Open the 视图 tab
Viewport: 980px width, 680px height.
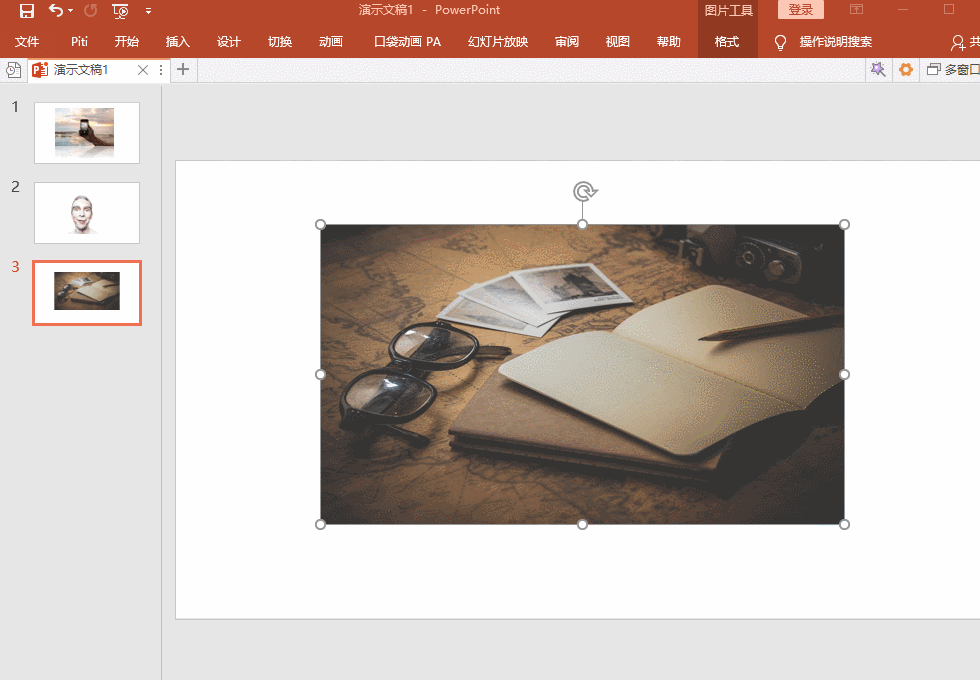tap(618, 42)
